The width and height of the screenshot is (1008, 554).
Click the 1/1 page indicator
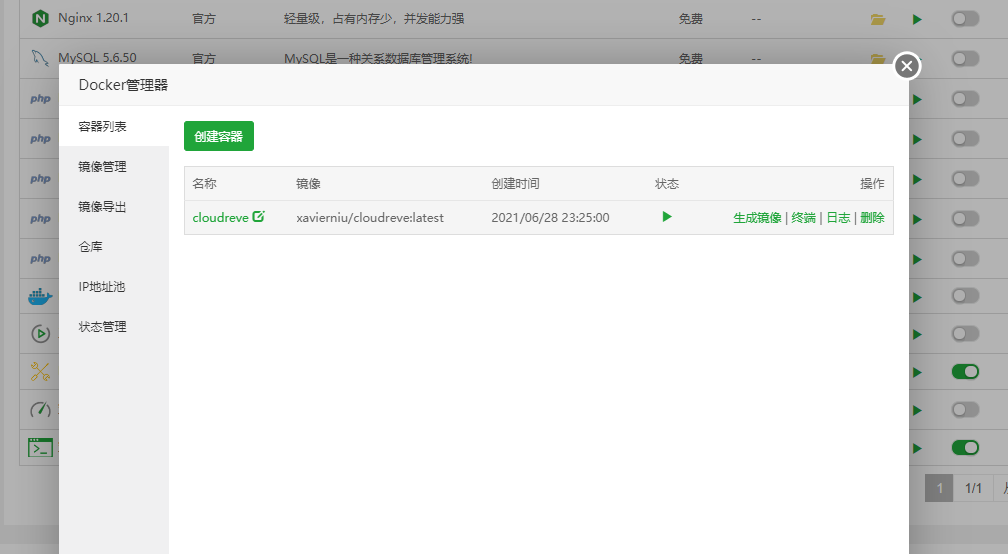tap(973, 488)
